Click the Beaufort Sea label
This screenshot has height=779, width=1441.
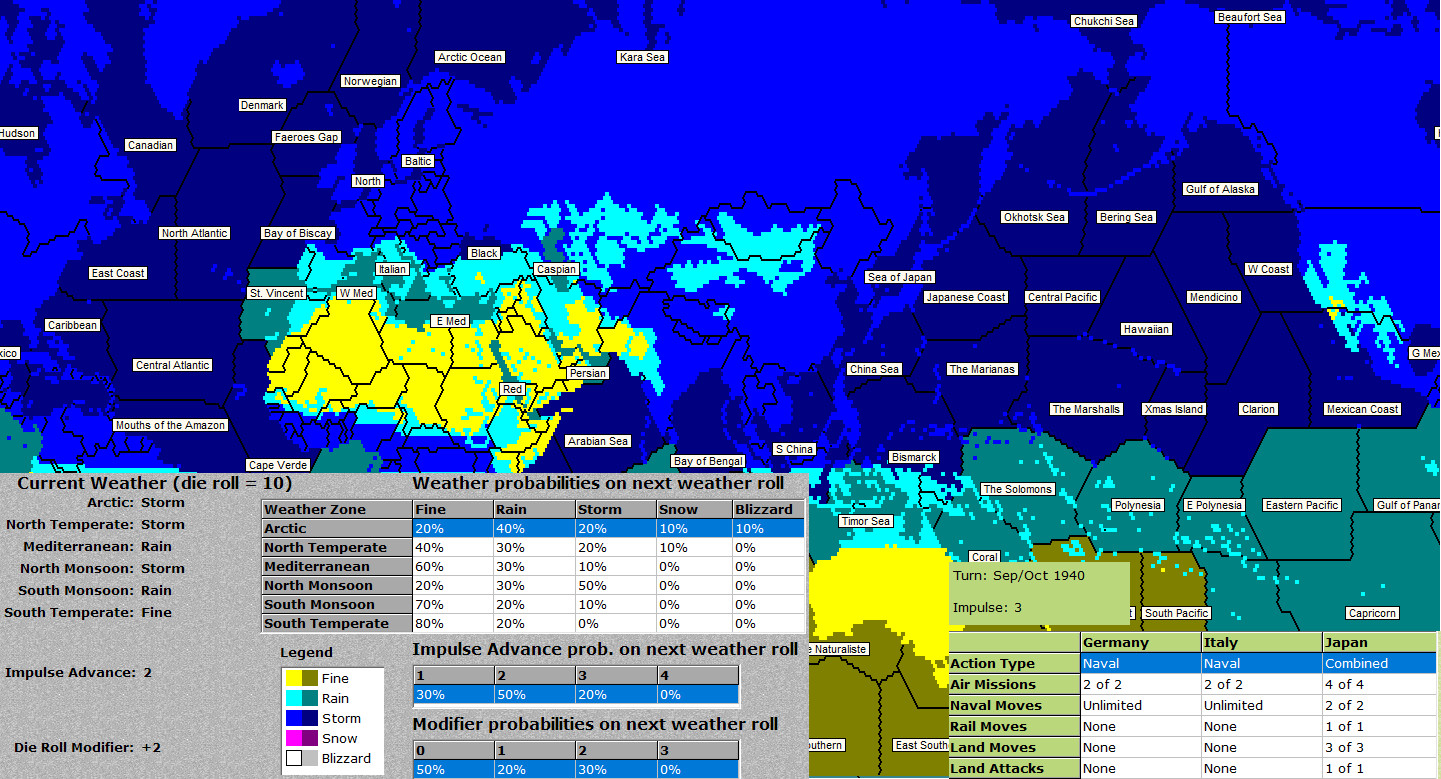click(1250, 17)
